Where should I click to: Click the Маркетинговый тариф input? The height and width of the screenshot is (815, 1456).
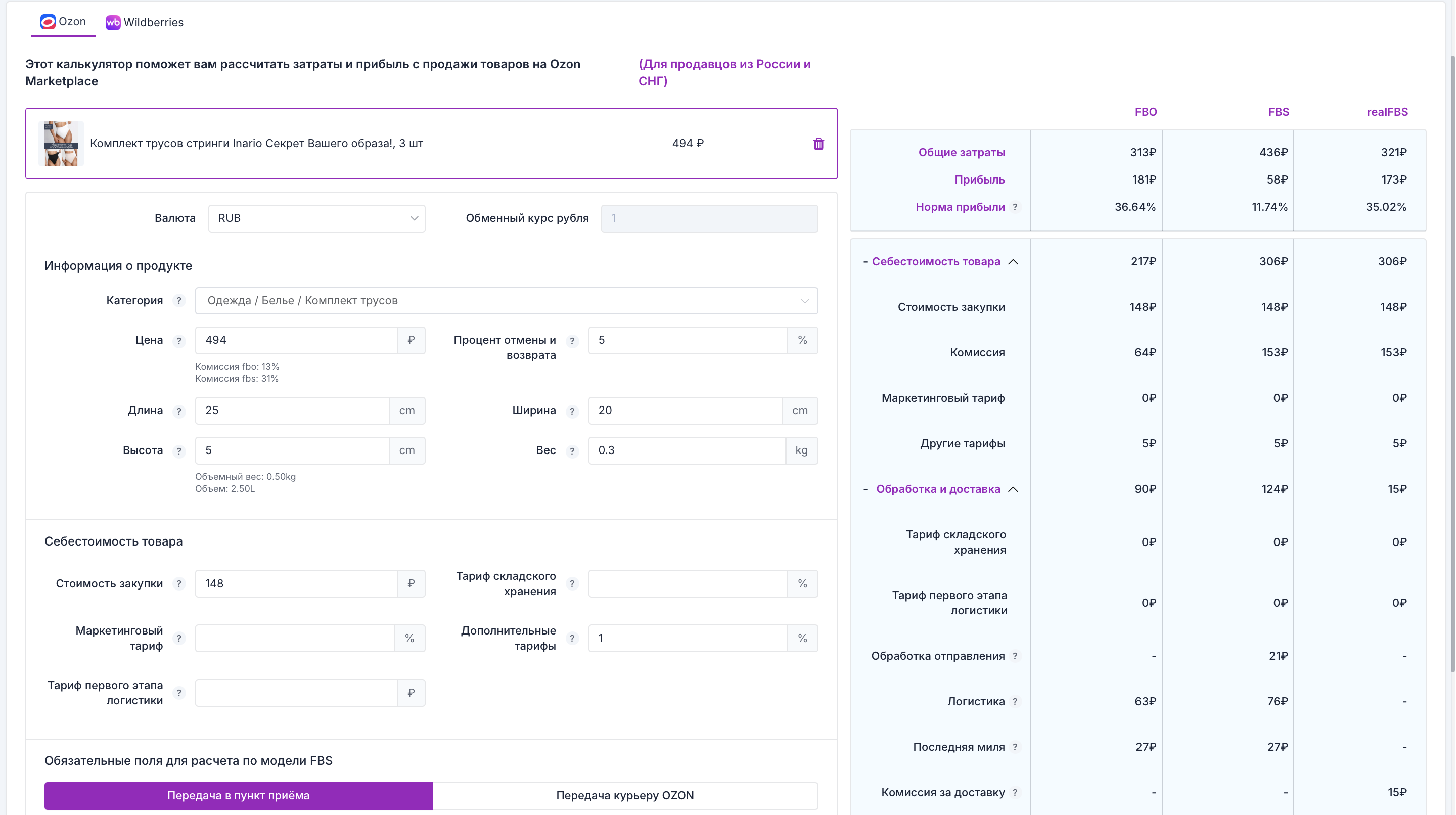point(295,638)
